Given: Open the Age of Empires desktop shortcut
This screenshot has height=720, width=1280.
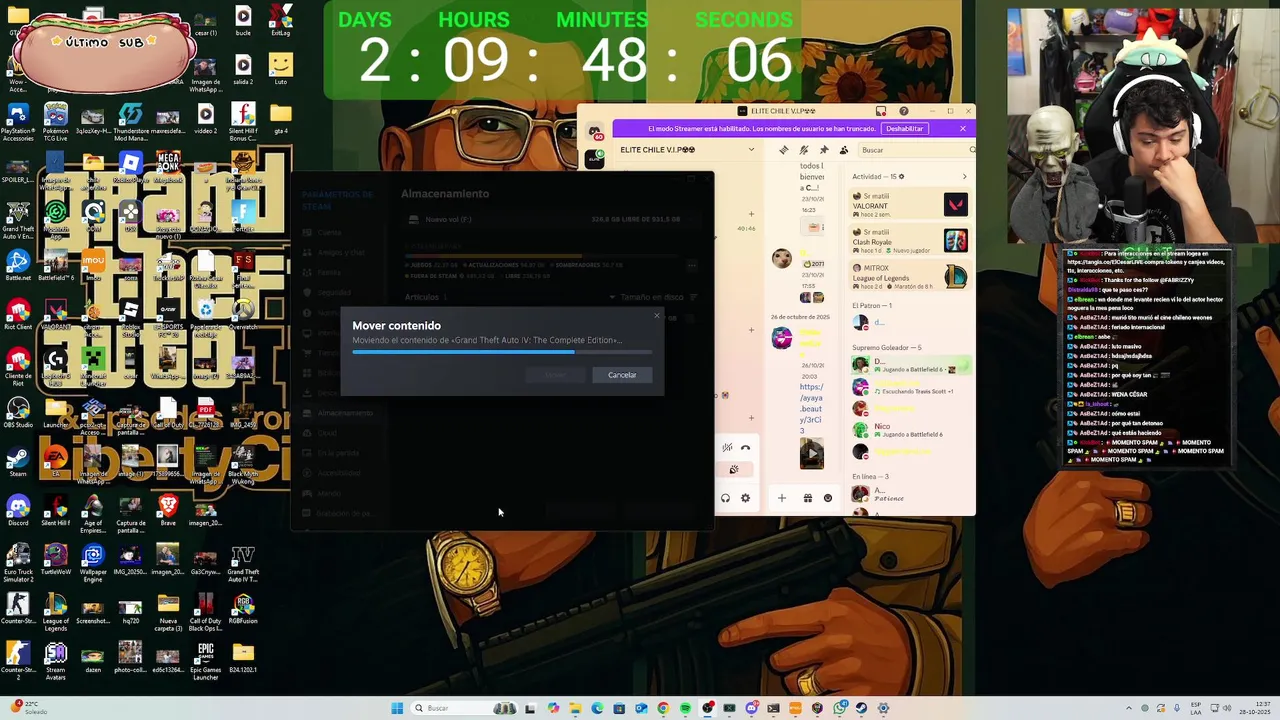Looking at the screenshot, I should pos(93,514).
